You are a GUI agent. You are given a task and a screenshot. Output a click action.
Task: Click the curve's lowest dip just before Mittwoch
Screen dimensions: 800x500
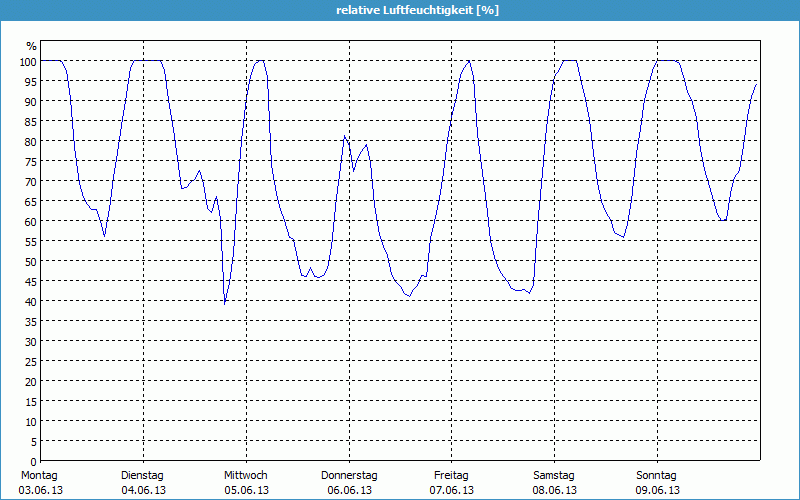(x=225, y=302)
